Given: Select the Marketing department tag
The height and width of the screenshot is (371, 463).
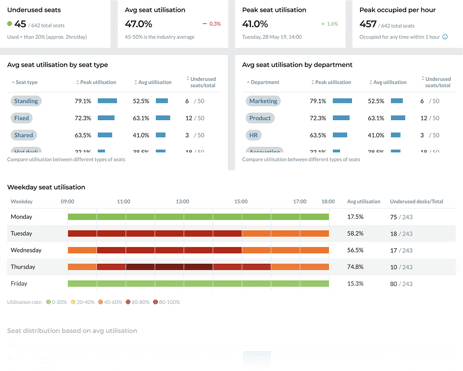Looking at the screenshot, I should [263, 101].
